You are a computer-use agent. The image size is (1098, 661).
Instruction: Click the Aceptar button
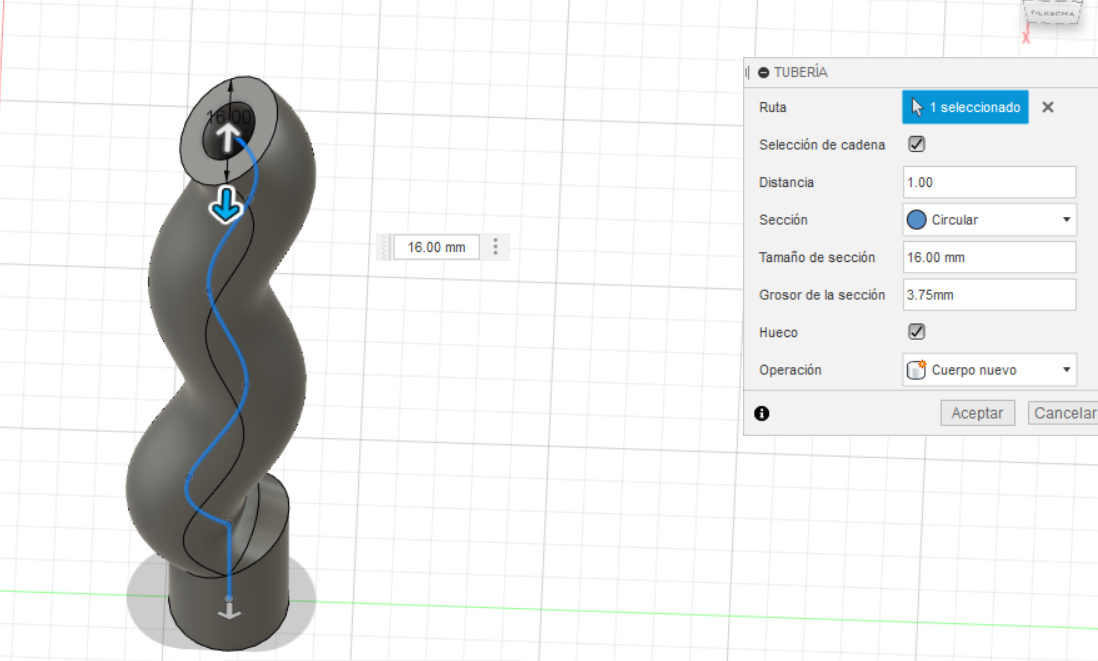tap(977, 413)
